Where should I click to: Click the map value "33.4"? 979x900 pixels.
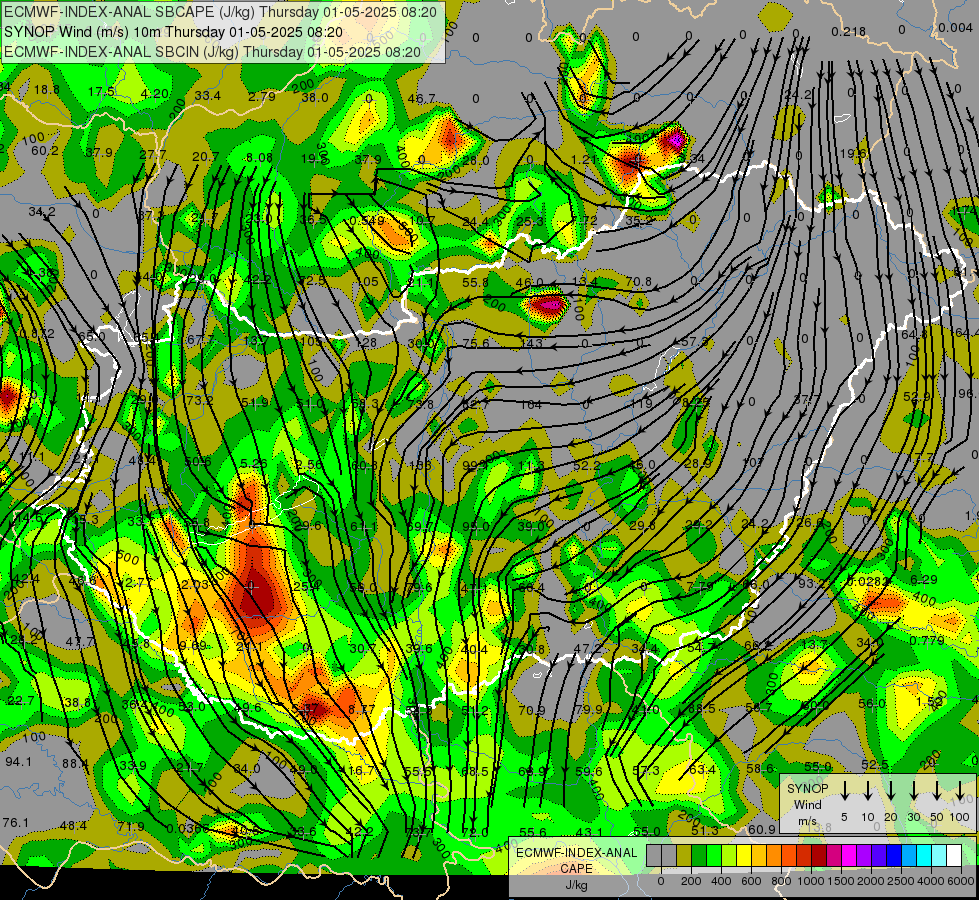click(208, 96)
